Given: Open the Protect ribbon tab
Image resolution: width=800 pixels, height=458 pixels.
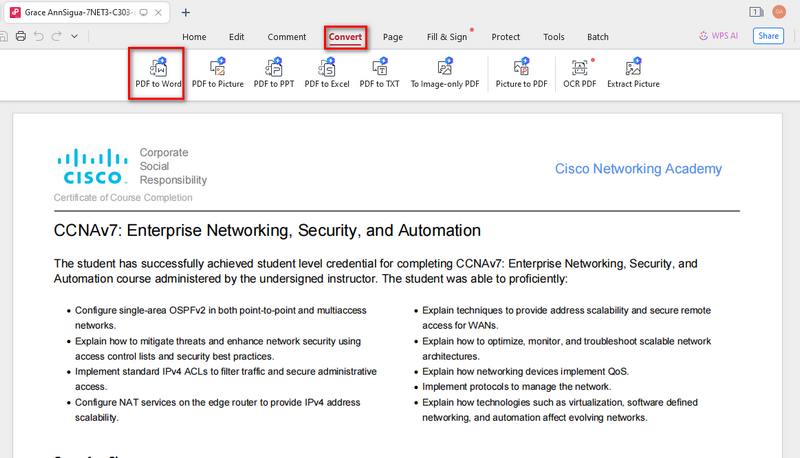Looking at the screenshot, I should click(506, 37).
